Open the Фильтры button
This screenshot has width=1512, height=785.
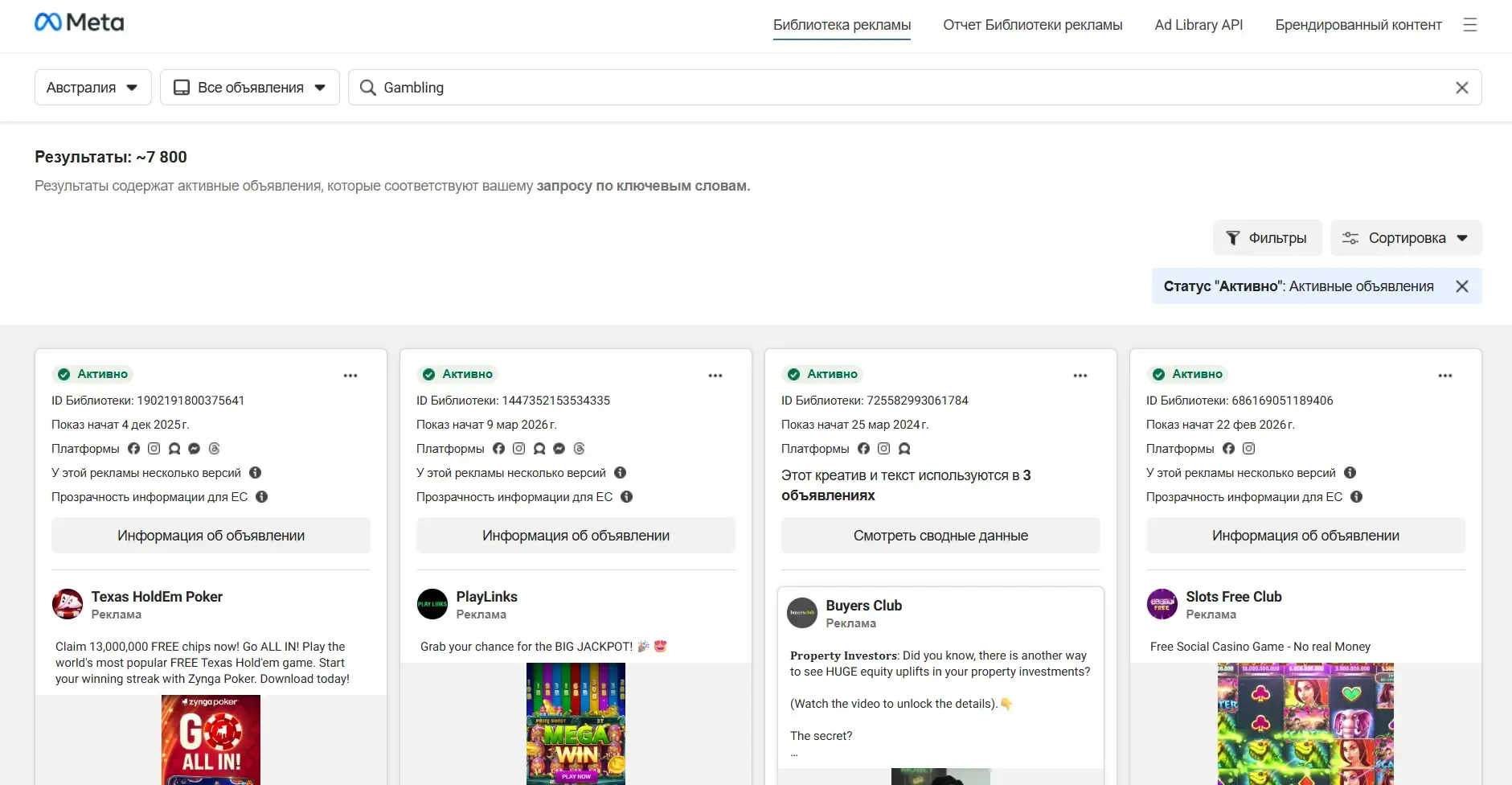point(1266,238)
